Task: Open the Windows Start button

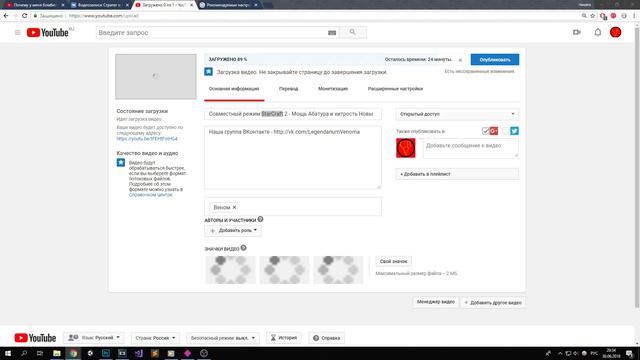Action: [8, 353]
